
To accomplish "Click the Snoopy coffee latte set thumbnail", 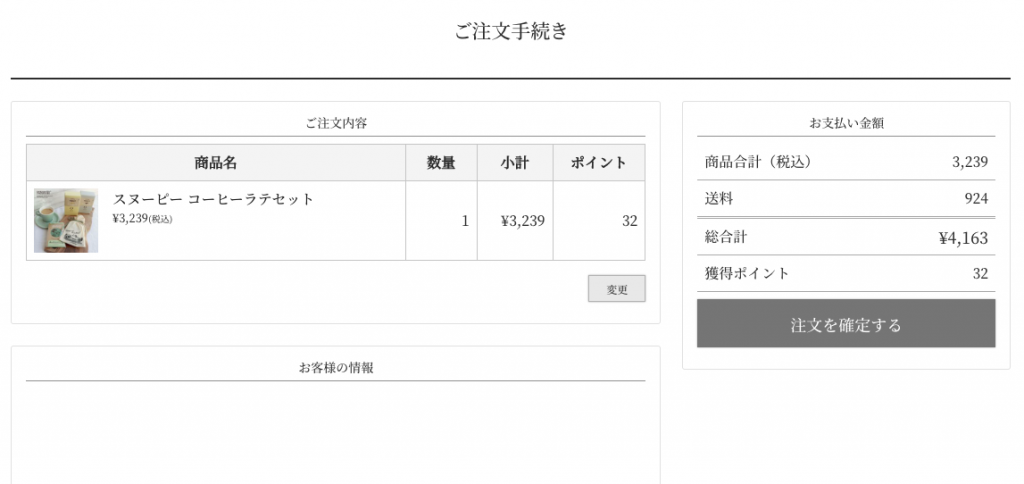I will click(66, 220).
